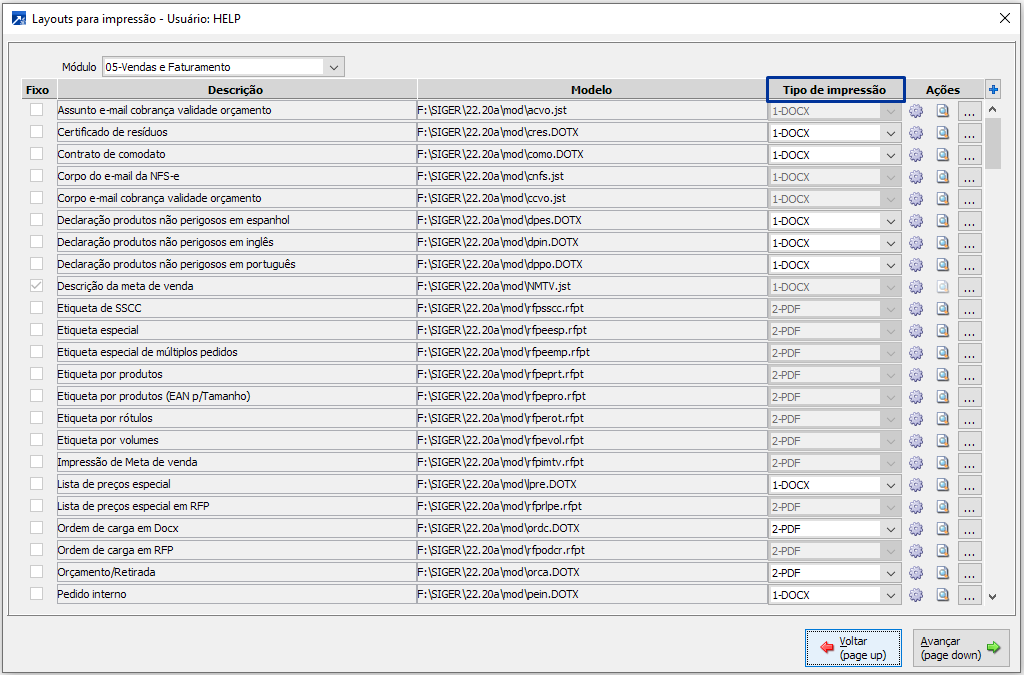This screenshot has height=675, width=1024.
Task: Check Fixo box for Contrato de comodato
Action: tap(37, 153)
